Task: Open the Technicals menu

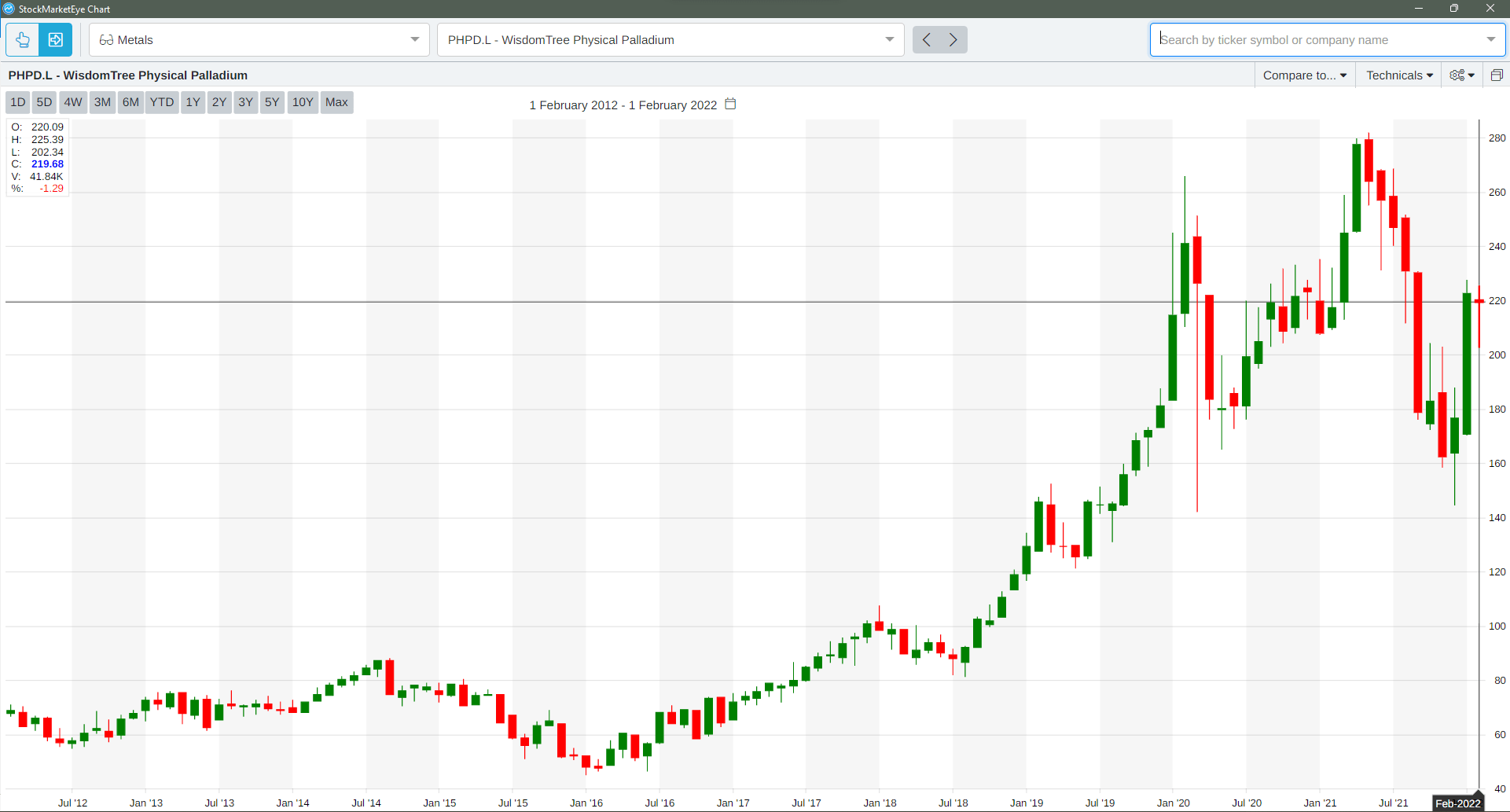Action: [x=1399, y=75]
